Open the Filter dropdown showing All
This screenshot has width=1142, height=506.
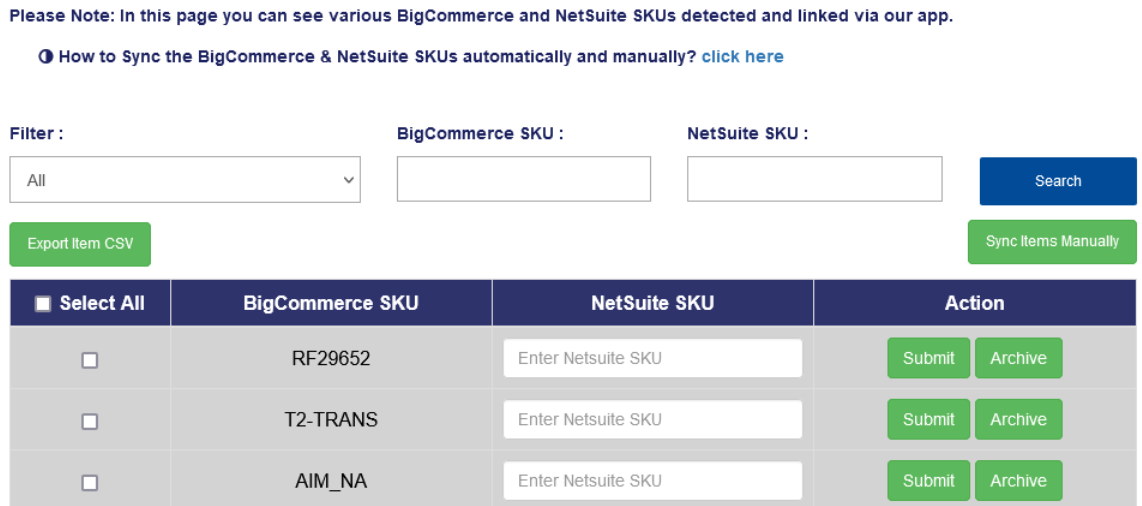pyautogui.click(x=185, y=180)
